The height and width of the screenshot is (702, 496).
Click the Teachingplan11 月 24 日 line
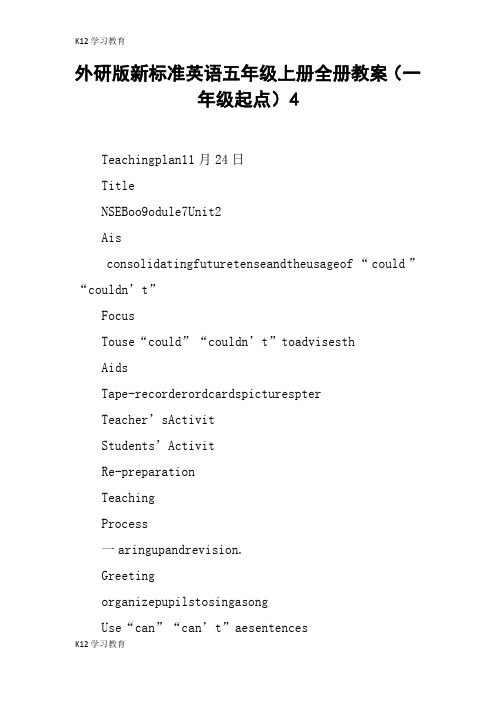coord(172,160)
